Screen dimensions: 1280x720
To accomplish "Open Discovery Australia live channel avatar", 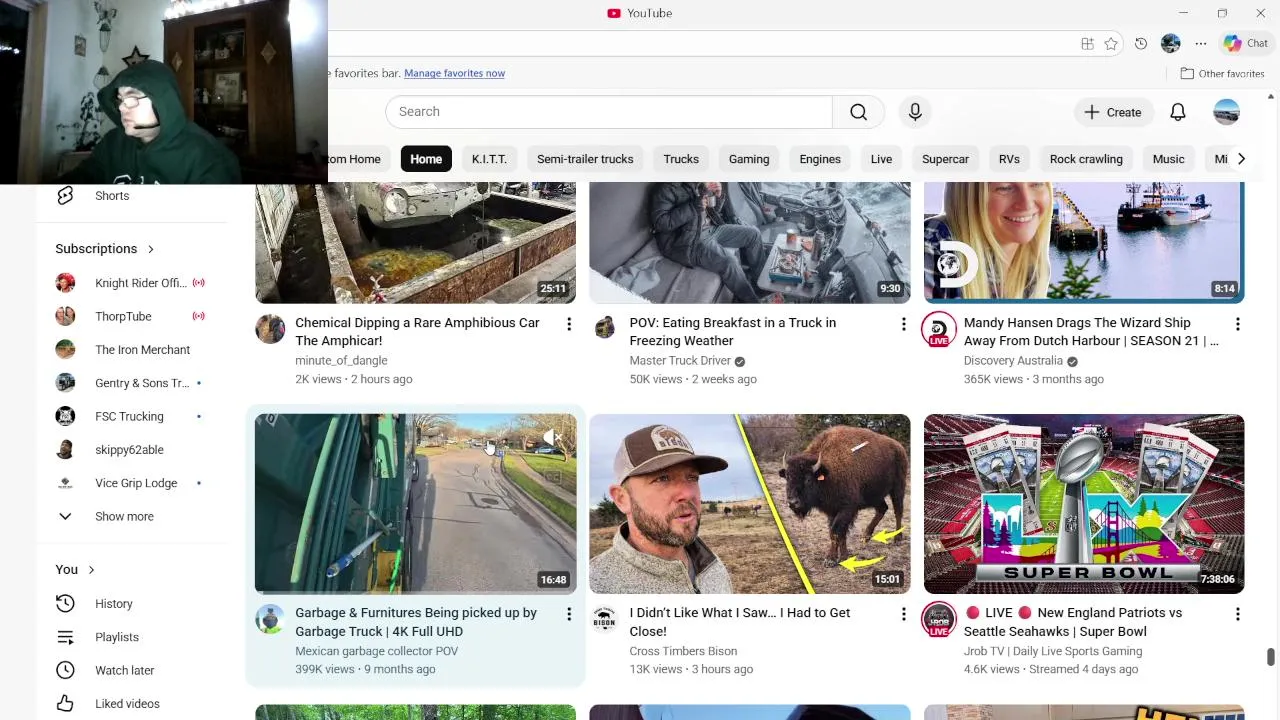I will (938, 330).
